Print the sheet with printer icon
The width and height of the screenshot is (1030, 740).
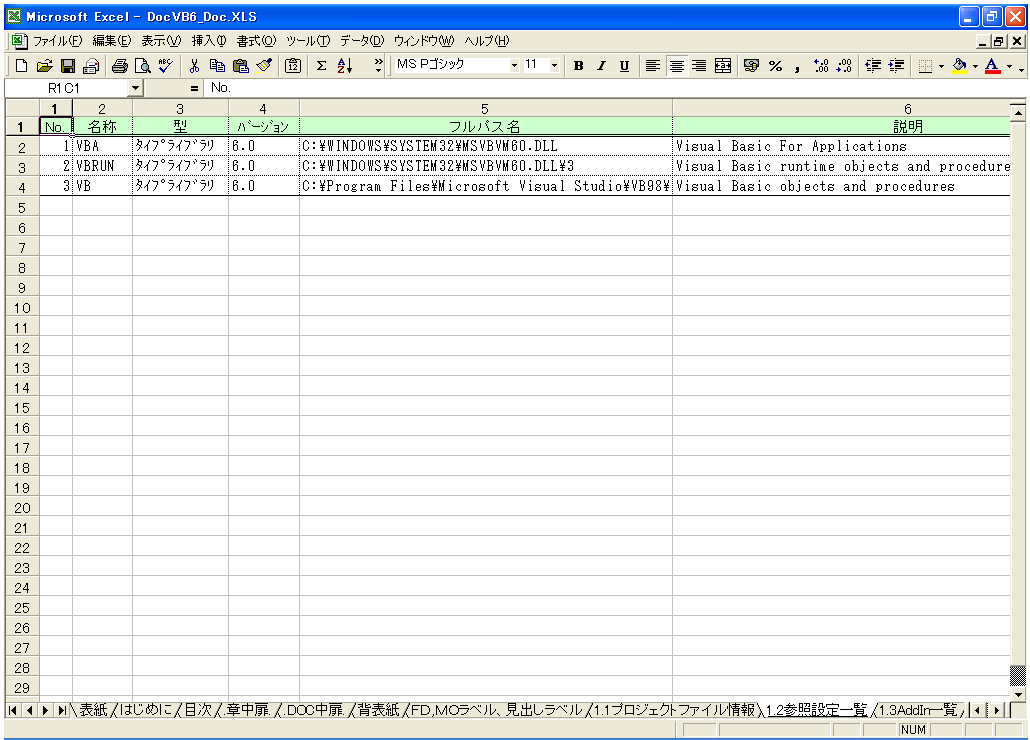pos(120,66)
